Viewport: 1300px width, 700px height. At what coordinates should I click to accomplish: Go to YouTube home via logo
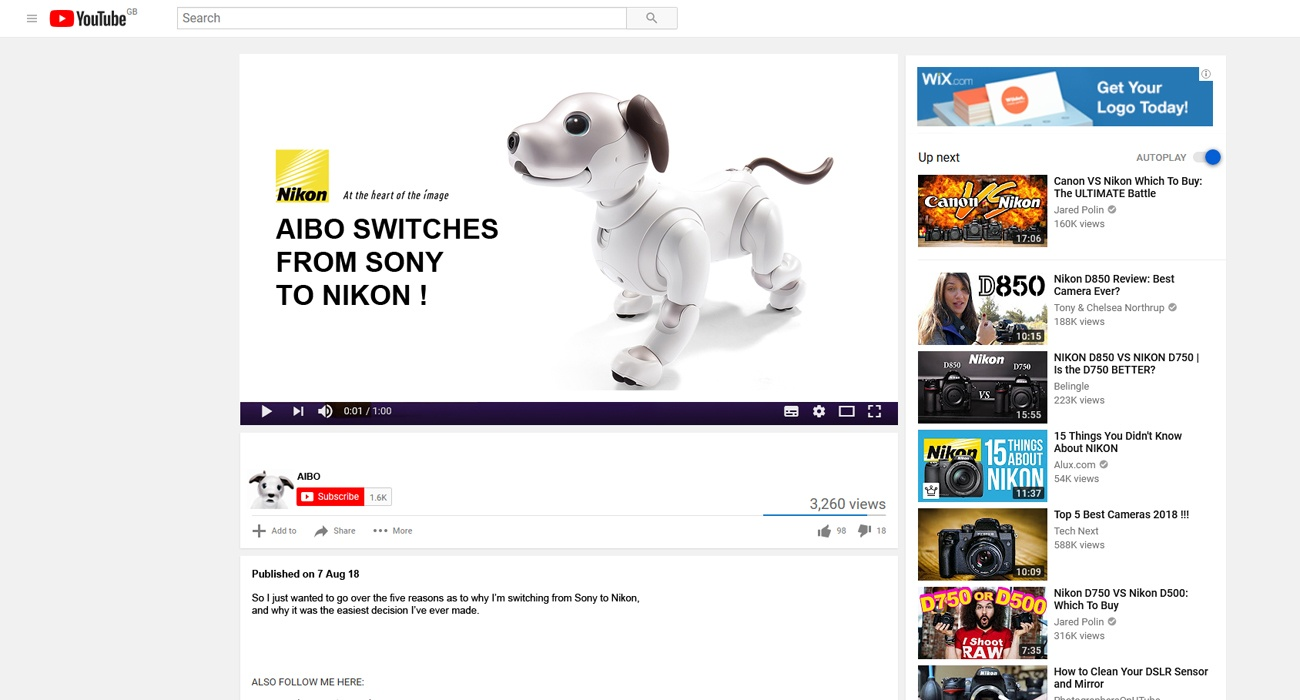click(88, 18)
